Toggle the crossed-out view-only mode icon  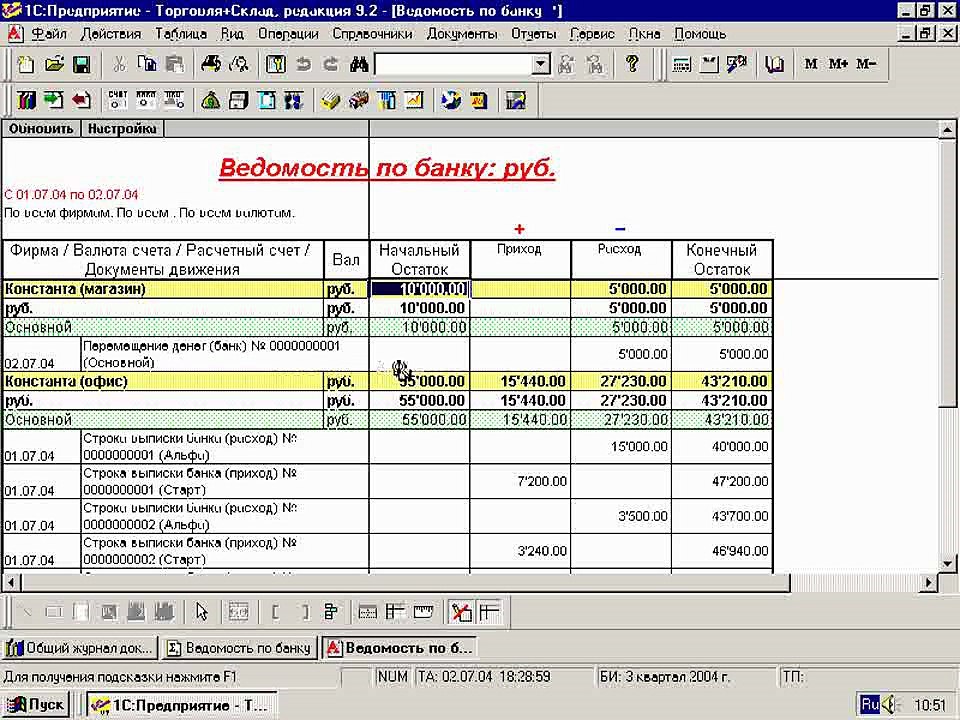click(x=460, y=612)
